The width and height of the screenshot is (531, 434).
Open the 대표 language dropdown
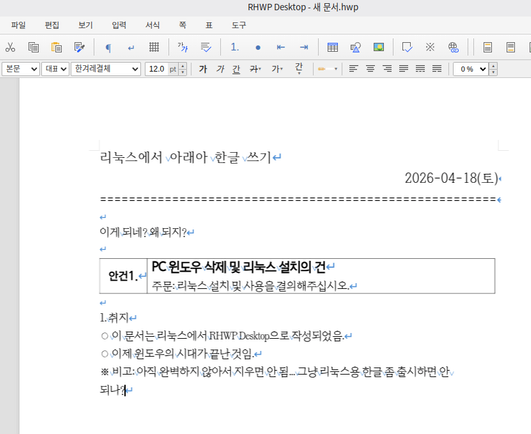click(56, 69)
